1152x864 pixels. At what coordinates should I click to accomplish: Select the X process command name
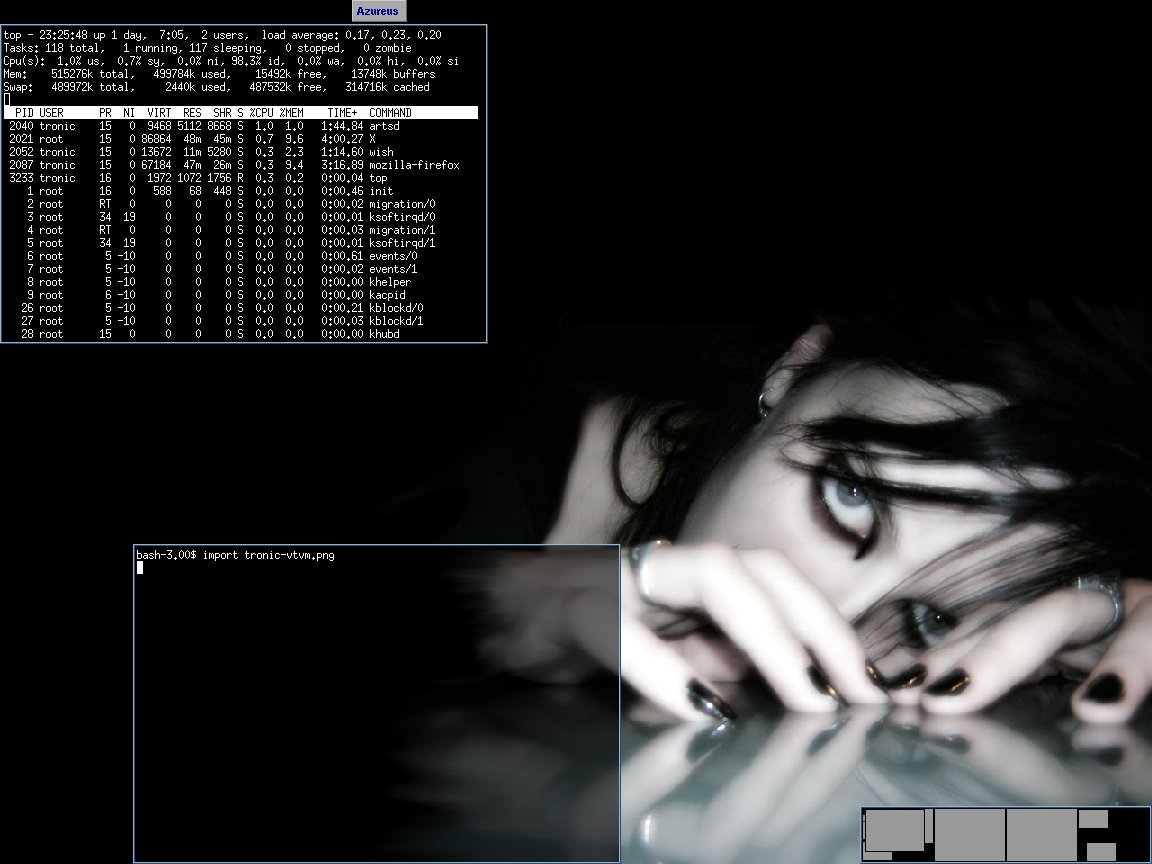click(372, 139)
